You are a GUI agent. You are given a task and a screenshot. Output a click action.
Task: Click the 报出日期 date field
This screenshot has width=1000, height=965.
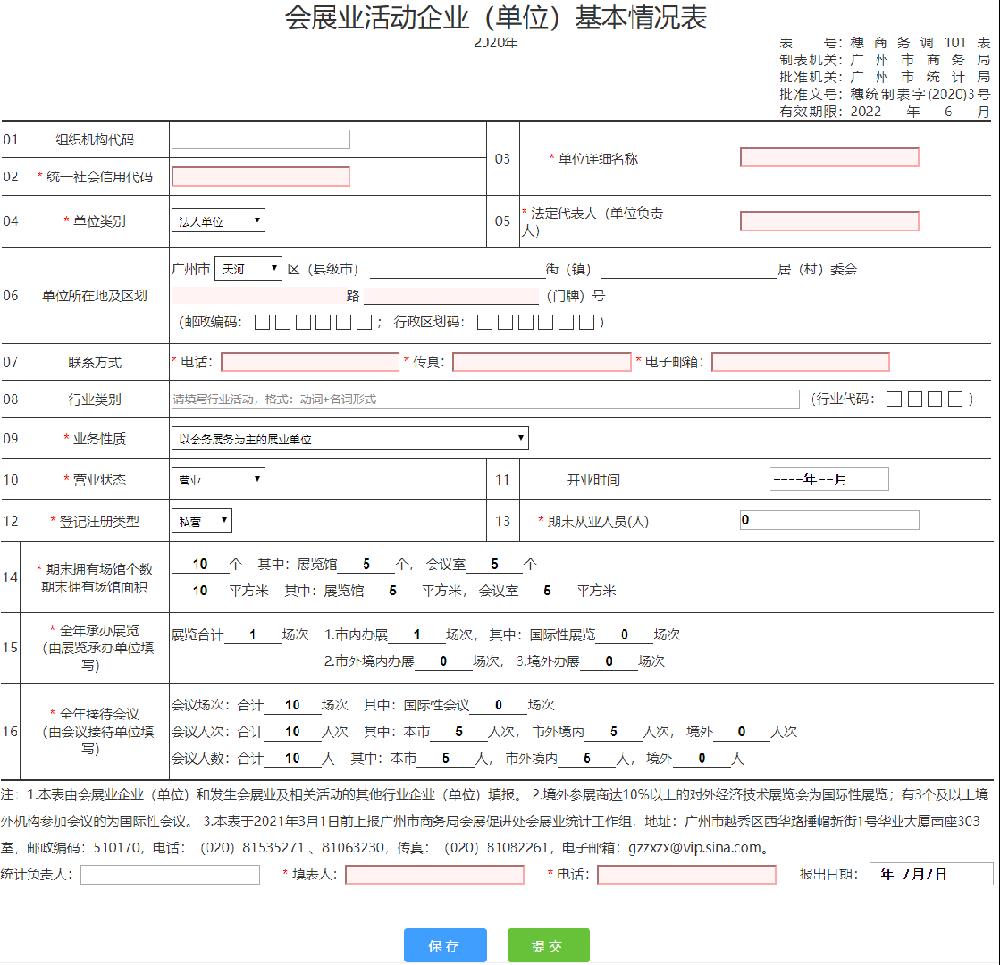(x=931, y=874)
